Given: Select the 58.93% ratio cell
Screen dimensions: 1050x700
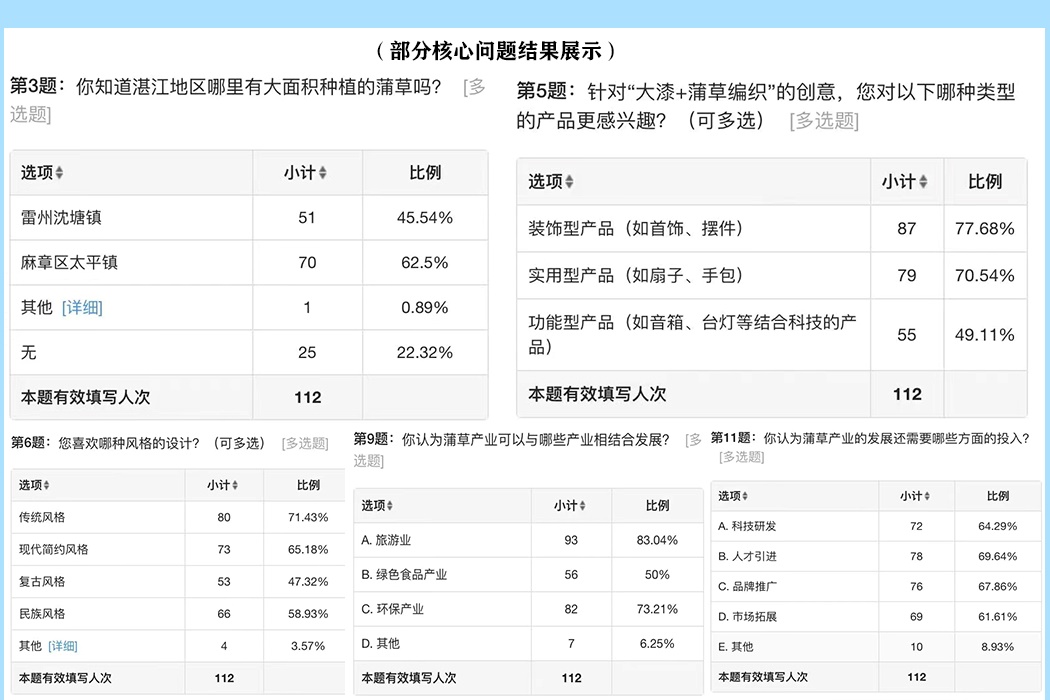Looking at the screenshot, I should coord(308,614).
